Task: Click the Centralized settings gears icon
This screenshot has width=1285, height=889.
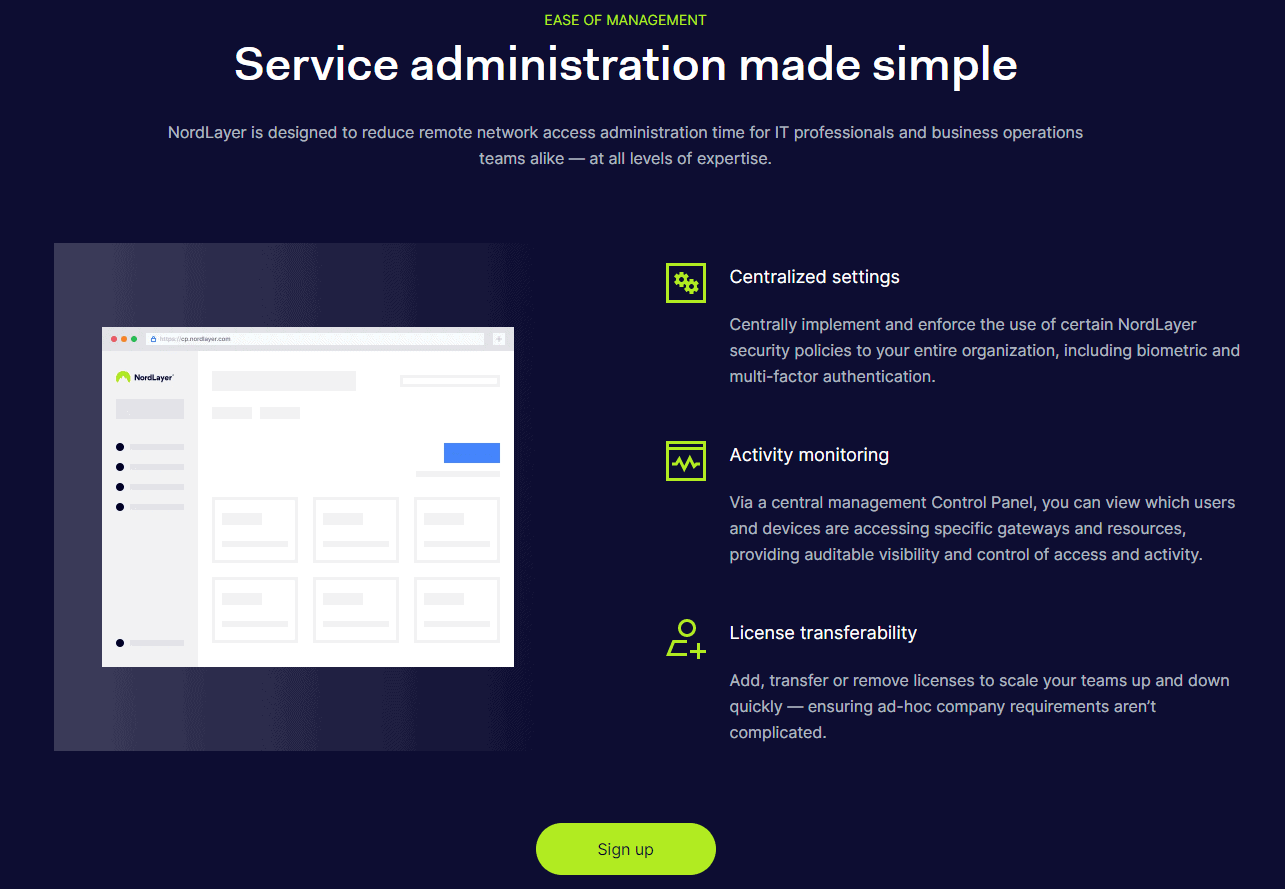Action: coord(686,283)
